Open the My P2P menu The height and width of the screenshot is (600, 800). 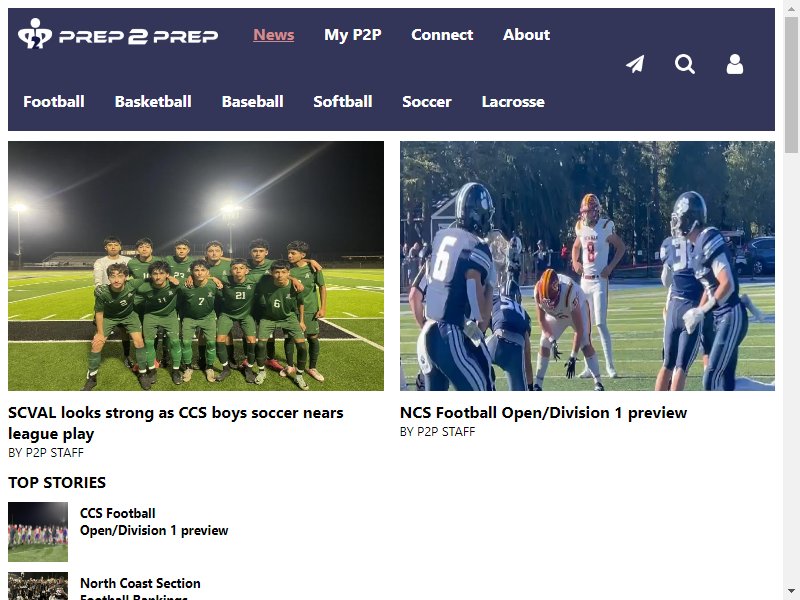(353, 35)
